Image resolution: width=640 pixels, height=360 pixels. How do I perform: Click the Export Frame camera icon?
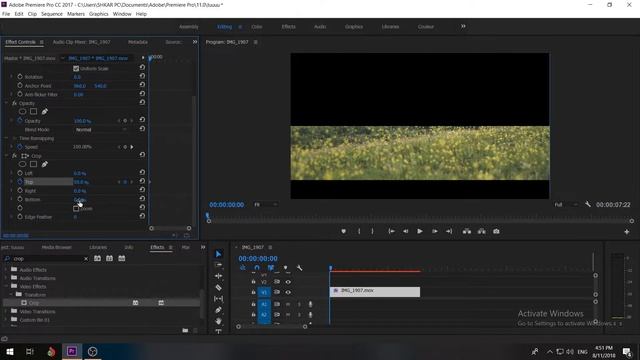(496, 231)
